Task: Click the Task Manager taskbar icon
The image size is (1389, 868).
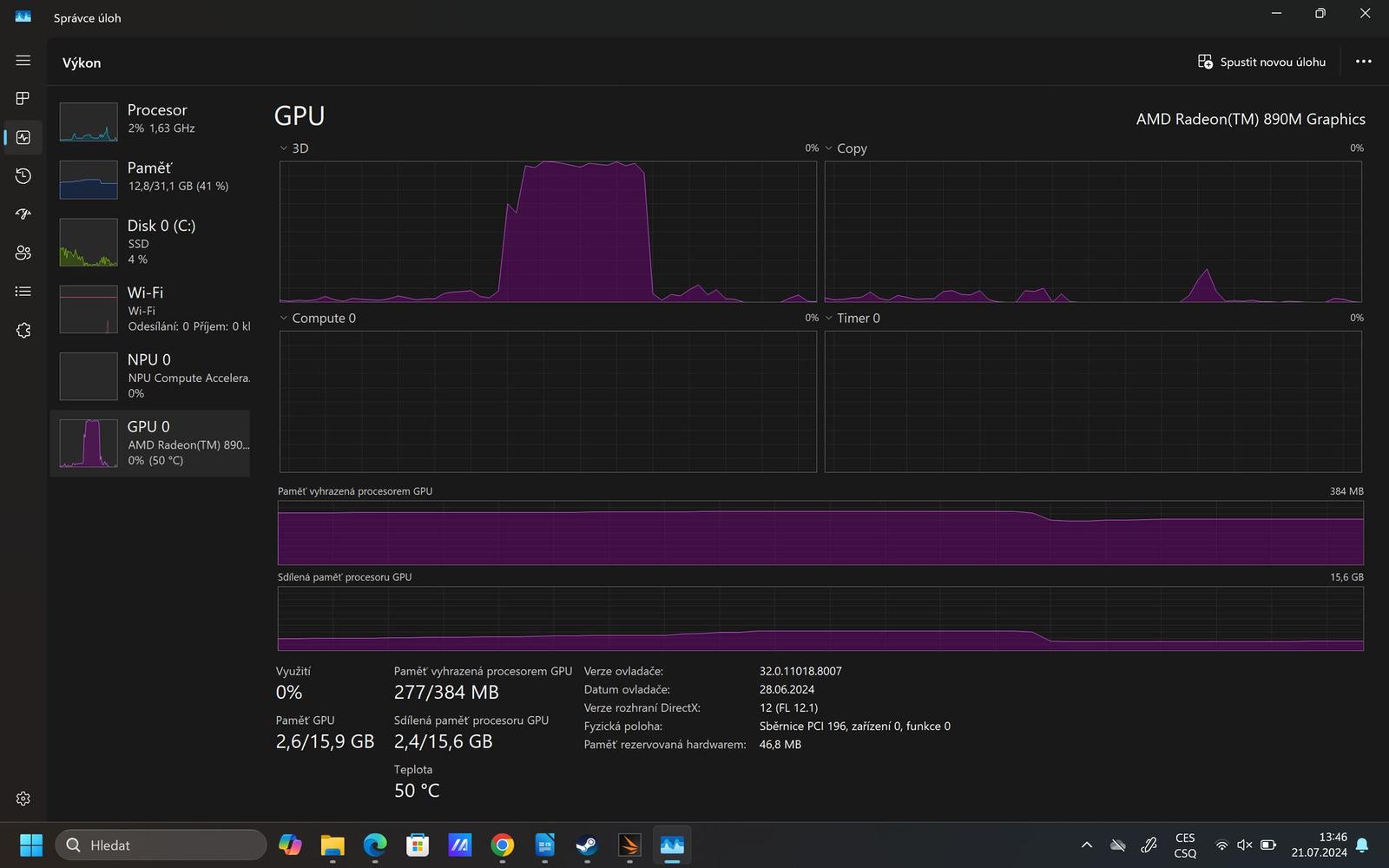Action: point(672,845)
